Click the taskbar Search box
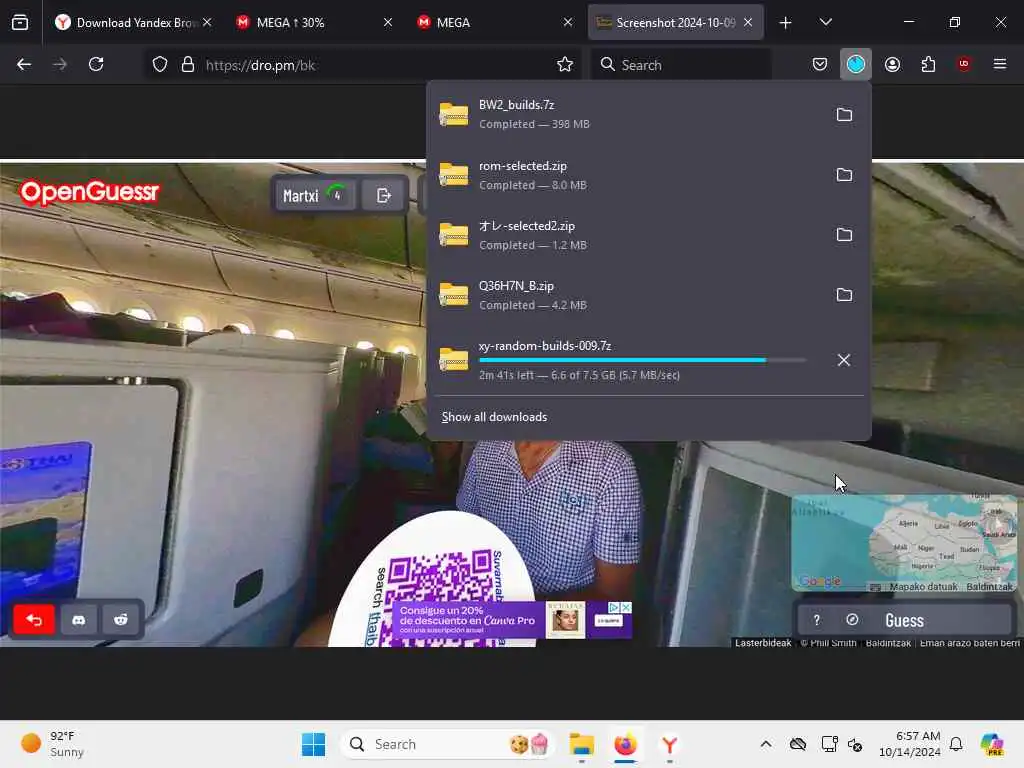The image size is (1024, 768). pyautogui.click(x=447, y=744)
